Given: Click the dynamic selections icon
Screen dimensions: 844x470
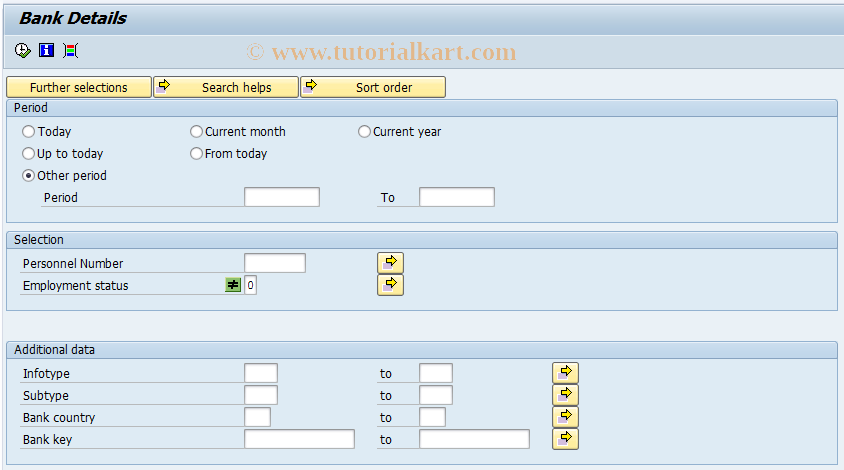Looking at the screenshot, I should click(71, 51).
